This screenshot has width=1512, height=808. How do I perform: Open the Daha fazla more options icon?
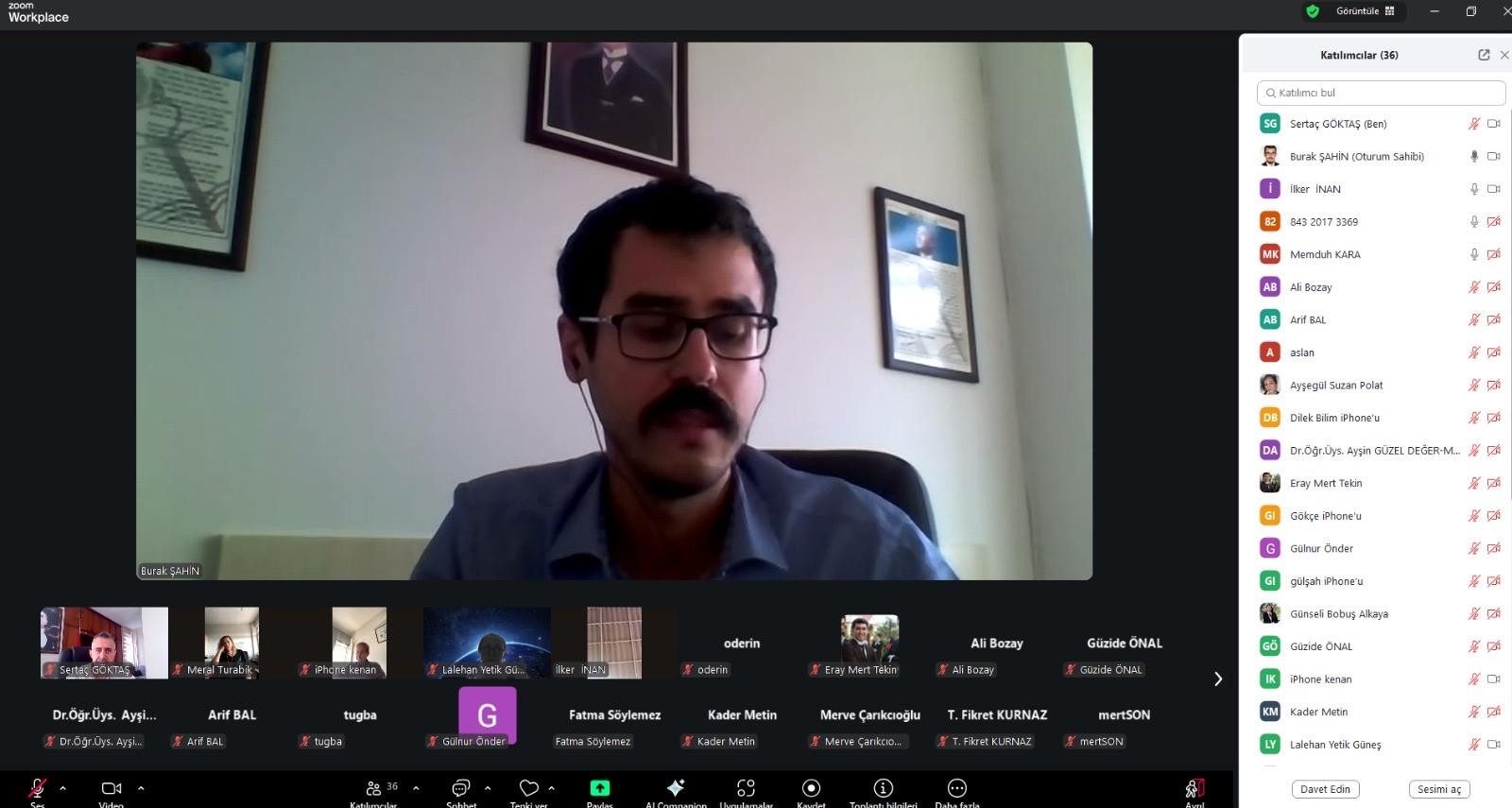956,788
